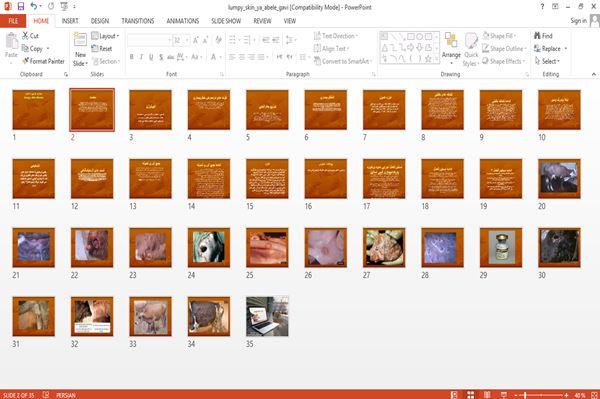Screen dimensions: 600x399
Task: Switch to the DESIGN tab
Action: (x=100, y=21)
